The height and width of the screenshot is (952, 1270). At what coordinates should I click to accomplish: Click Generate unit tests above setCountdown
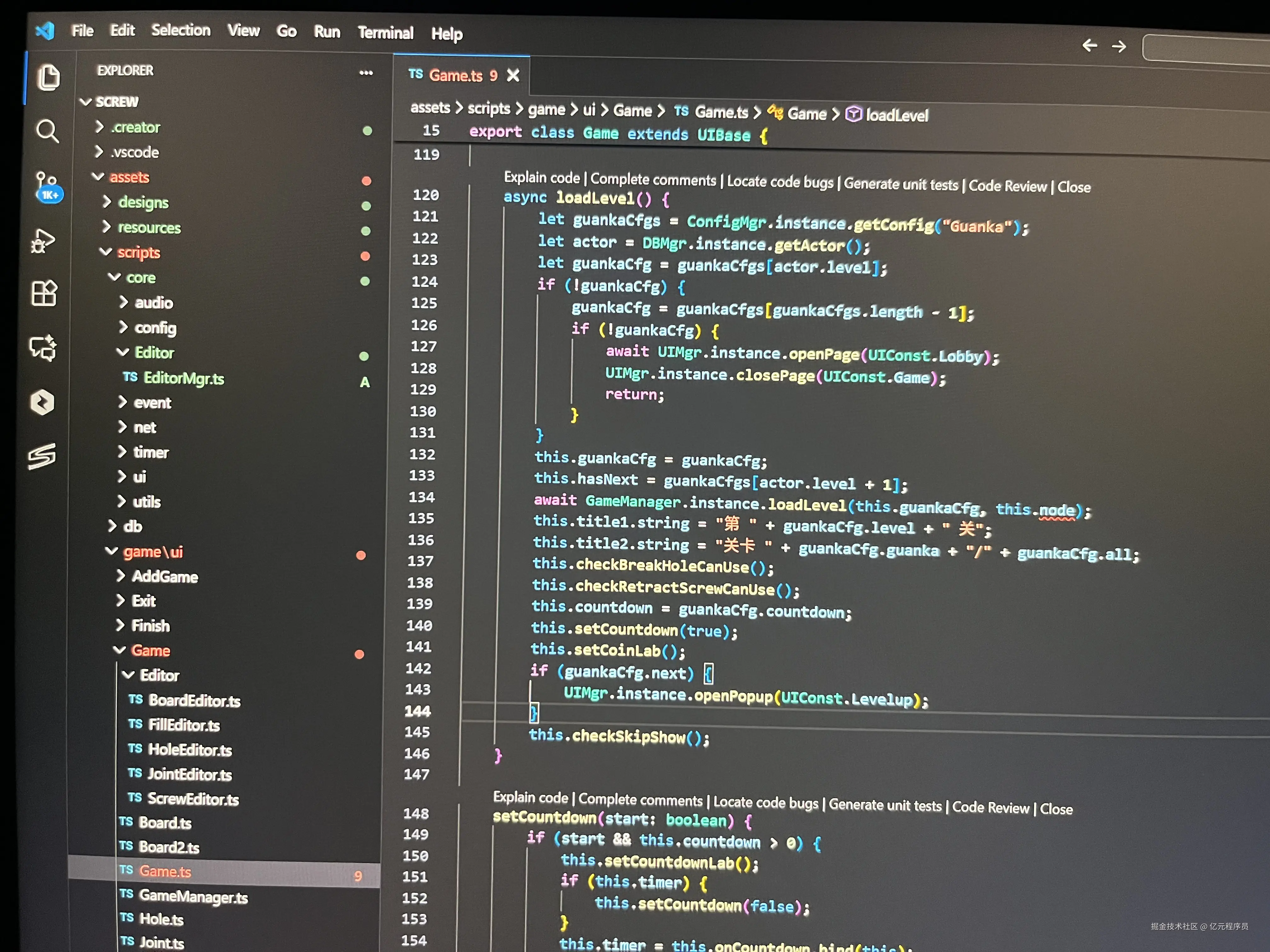(885, 805)
